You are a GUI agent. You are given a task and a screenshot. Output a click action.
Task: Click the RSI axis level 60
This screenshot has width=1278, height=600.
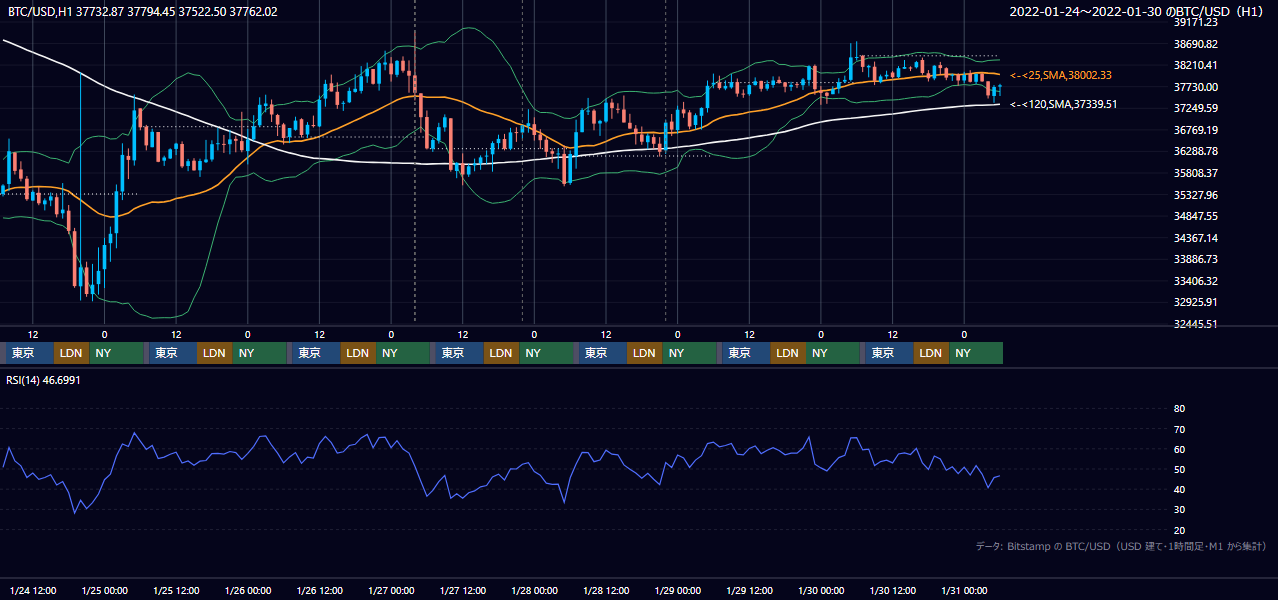(x=1179, y=449)
